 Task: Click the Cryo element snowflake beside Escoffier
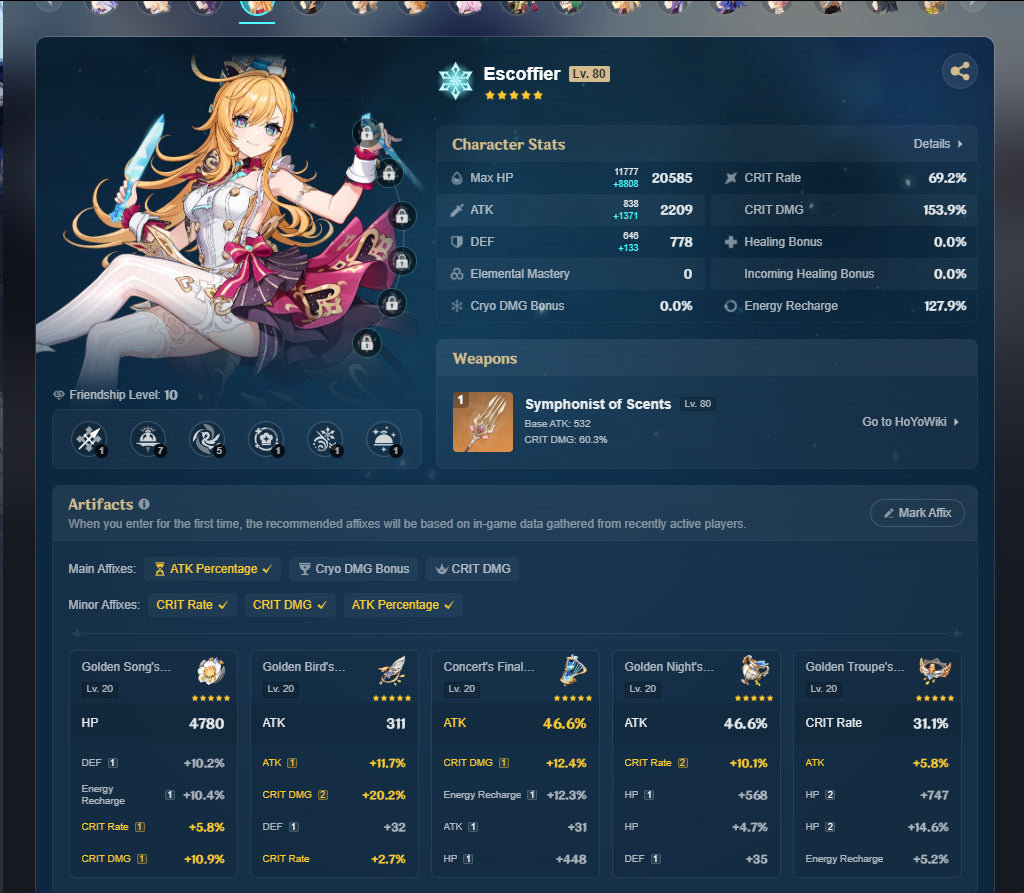point(455,81)
